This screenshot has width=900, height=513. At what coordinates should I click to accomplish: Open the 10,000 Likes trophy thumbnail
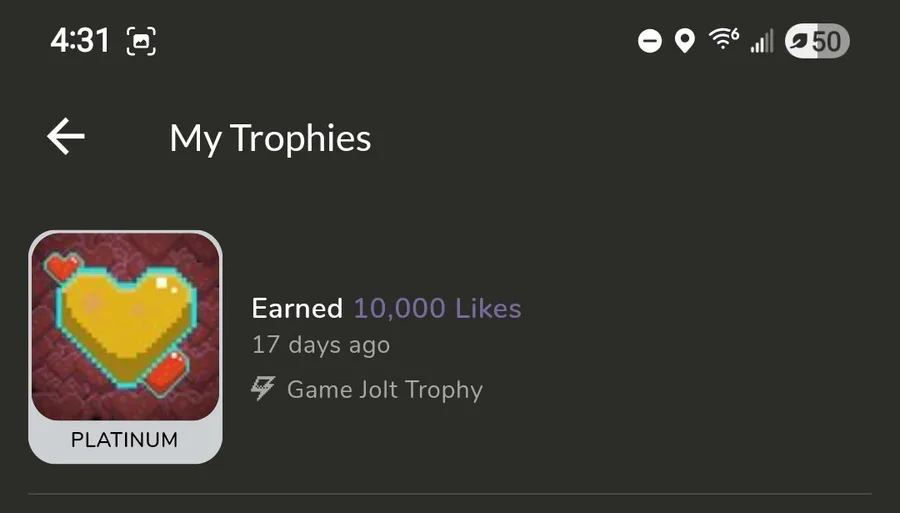click(125, 347)
